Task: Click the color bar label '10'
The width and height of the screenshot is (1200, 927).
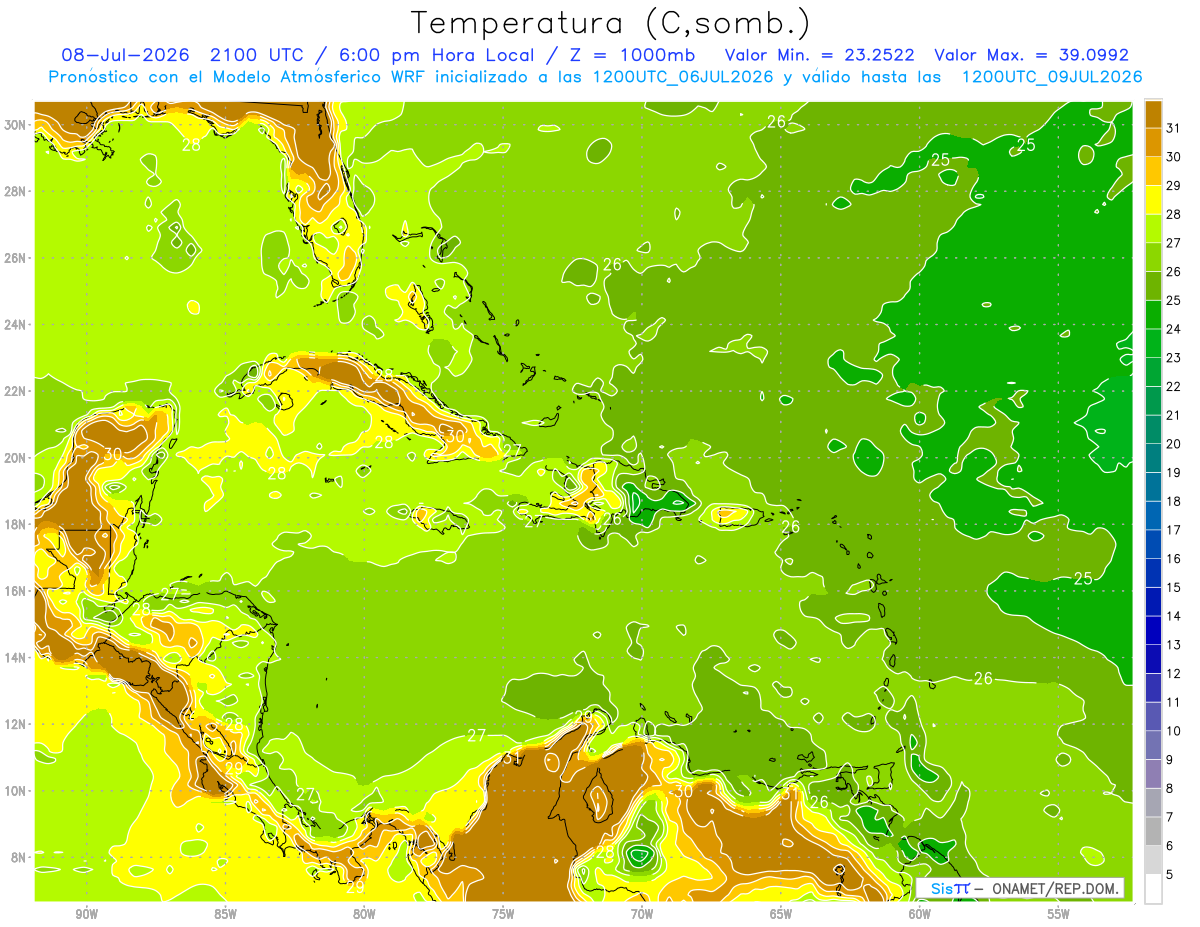Action: click(1175, 731)
